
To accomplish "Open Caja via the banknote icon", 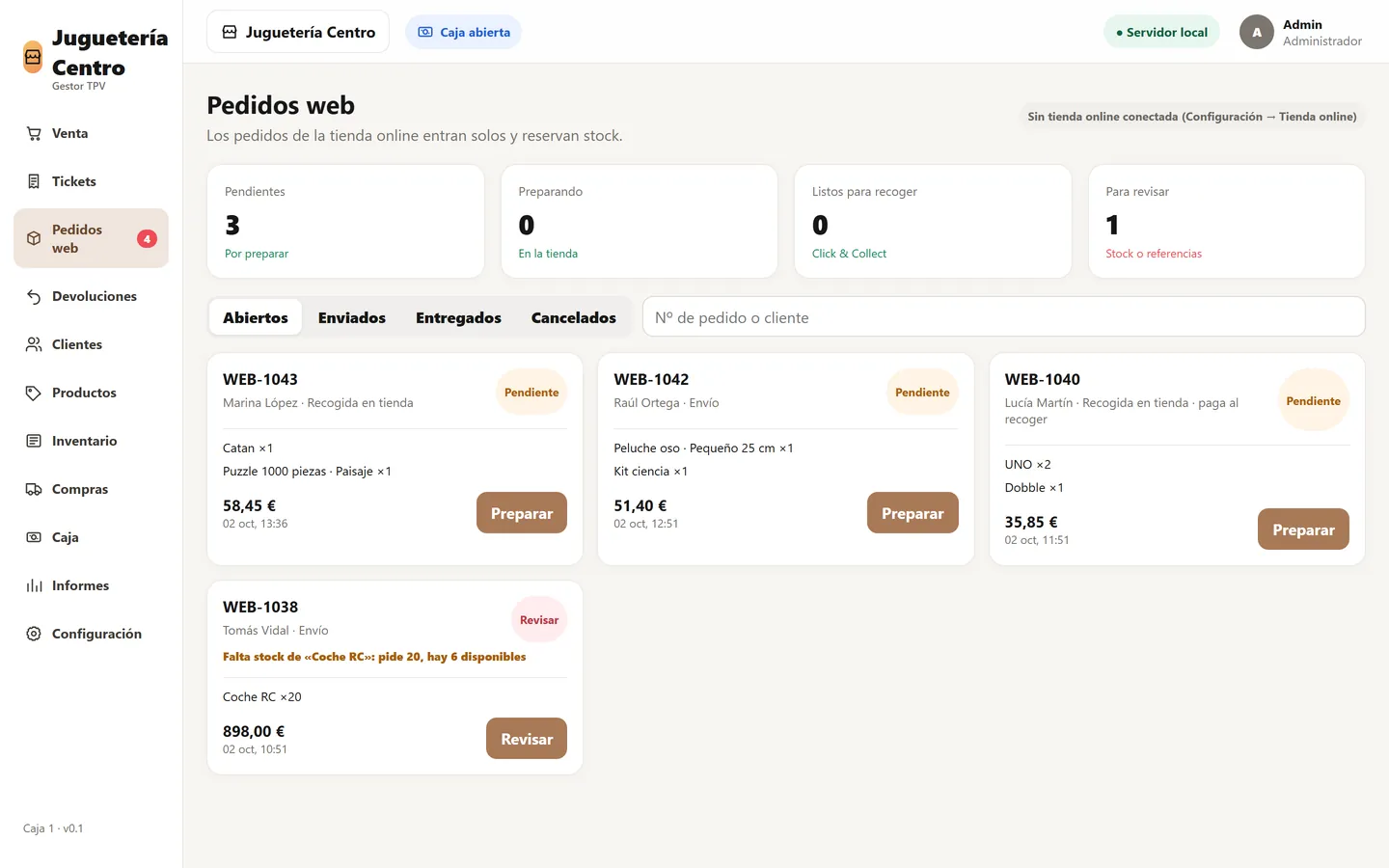I will 34,537.
